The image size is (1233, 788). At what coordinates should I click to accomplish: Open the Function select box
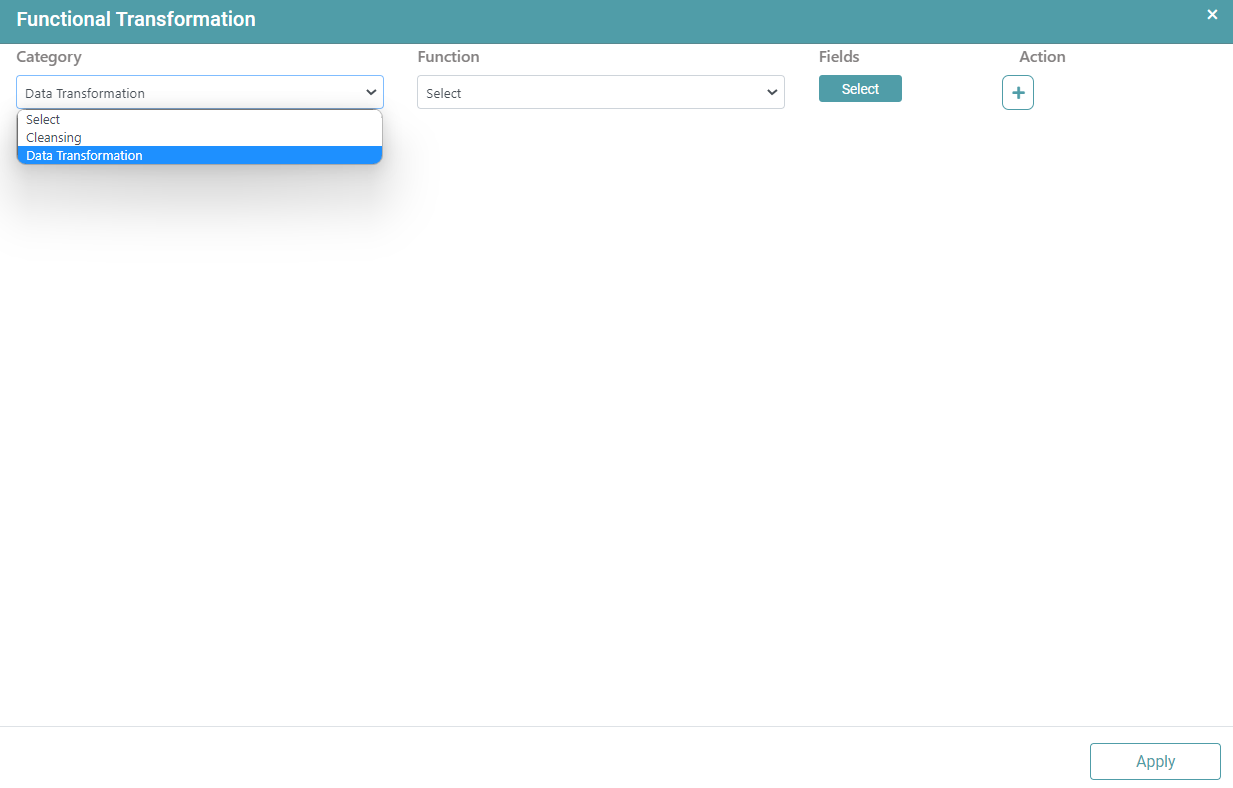tap(600, 93)
